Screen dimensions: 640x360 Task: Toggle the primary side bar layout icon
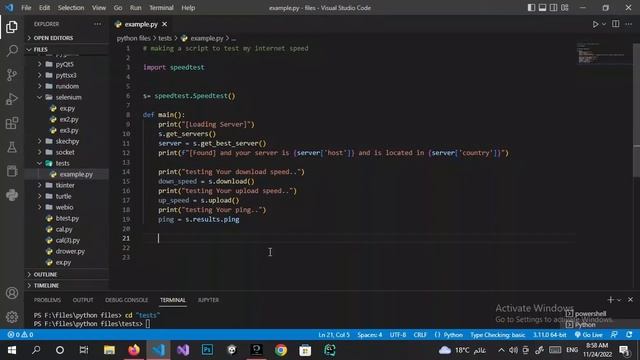tap(531, 8)
